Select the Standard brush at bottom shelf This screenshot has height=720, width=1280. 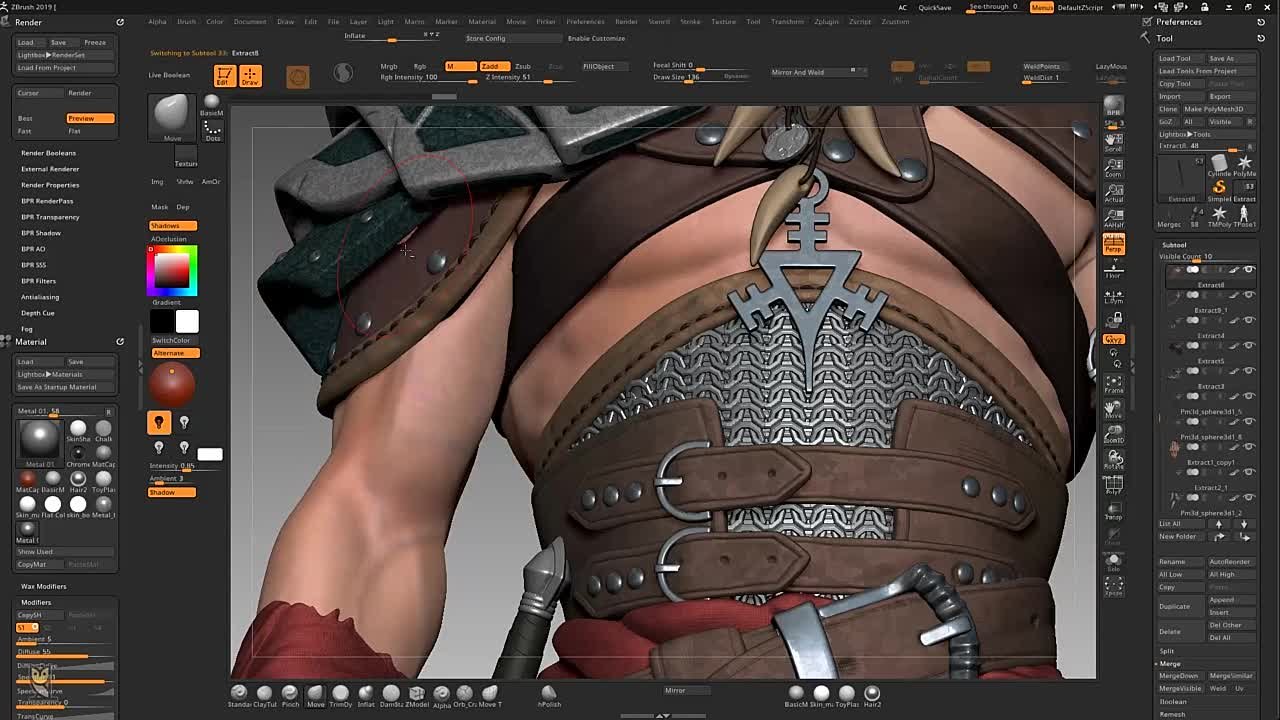[x=239, y=694]
